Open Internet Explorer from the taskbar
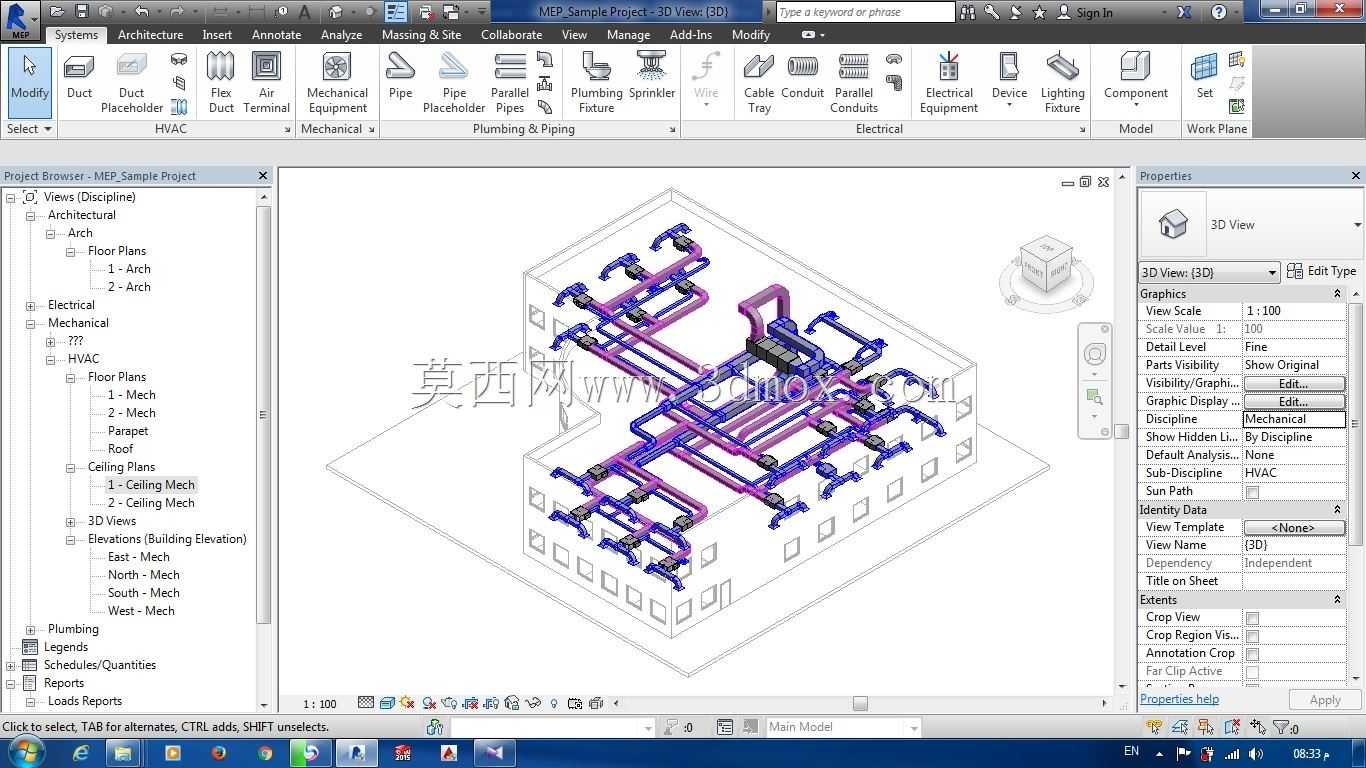This screenshot has width=1366, height=768. pyautogui.click(x=81, y=753)
